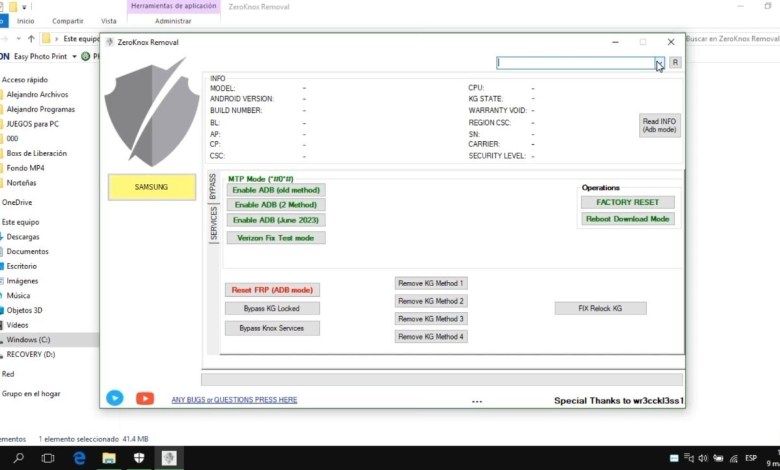Click Remove KG Method 2

click(x=431, y=301)
